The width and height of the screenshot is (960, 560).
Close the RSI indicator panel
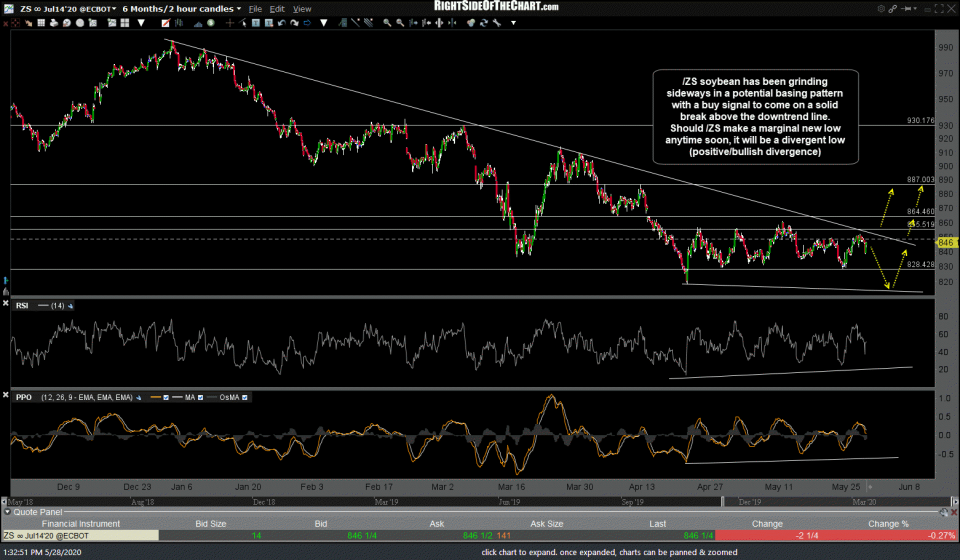pyautogui.click(x=7, y=305)
